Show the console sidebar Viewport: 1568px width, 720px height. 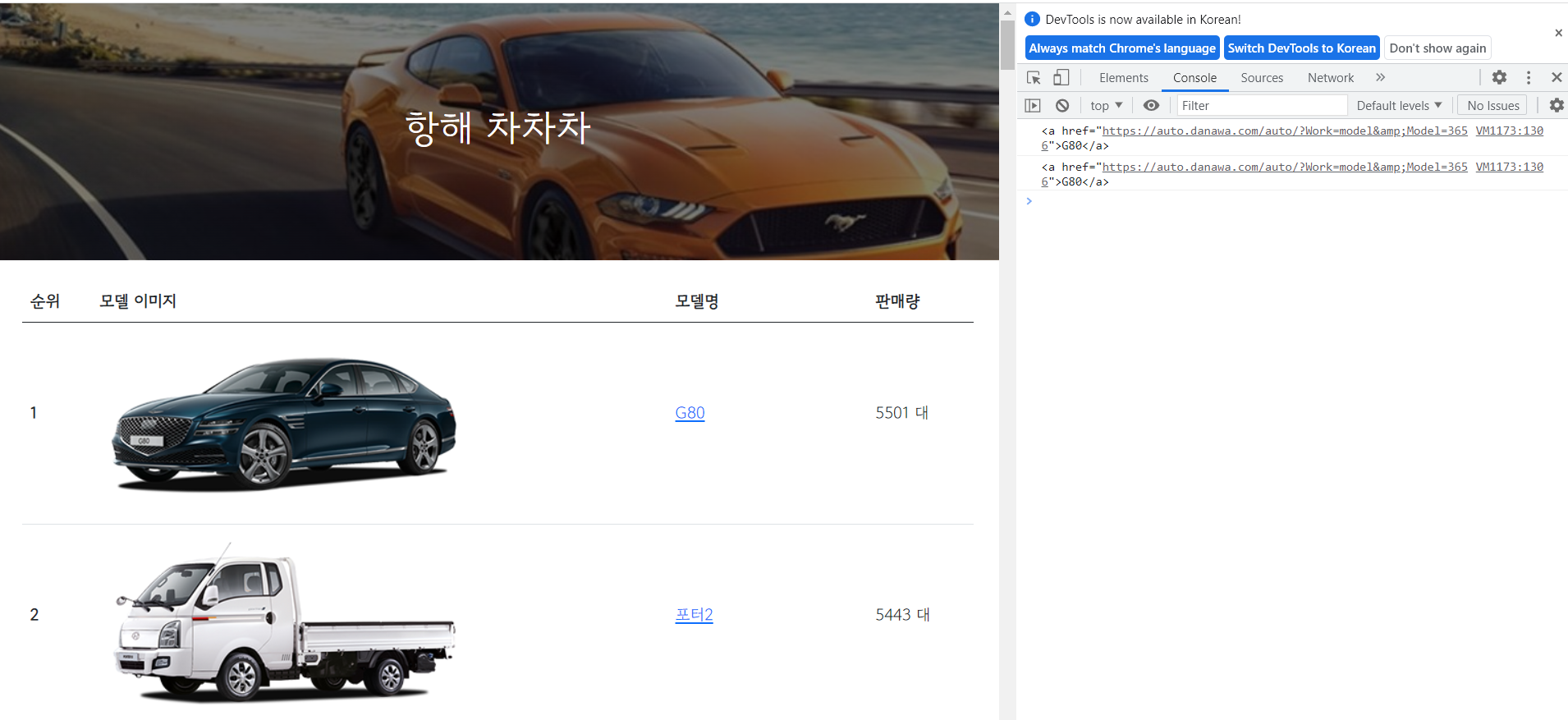(1033, 105)
